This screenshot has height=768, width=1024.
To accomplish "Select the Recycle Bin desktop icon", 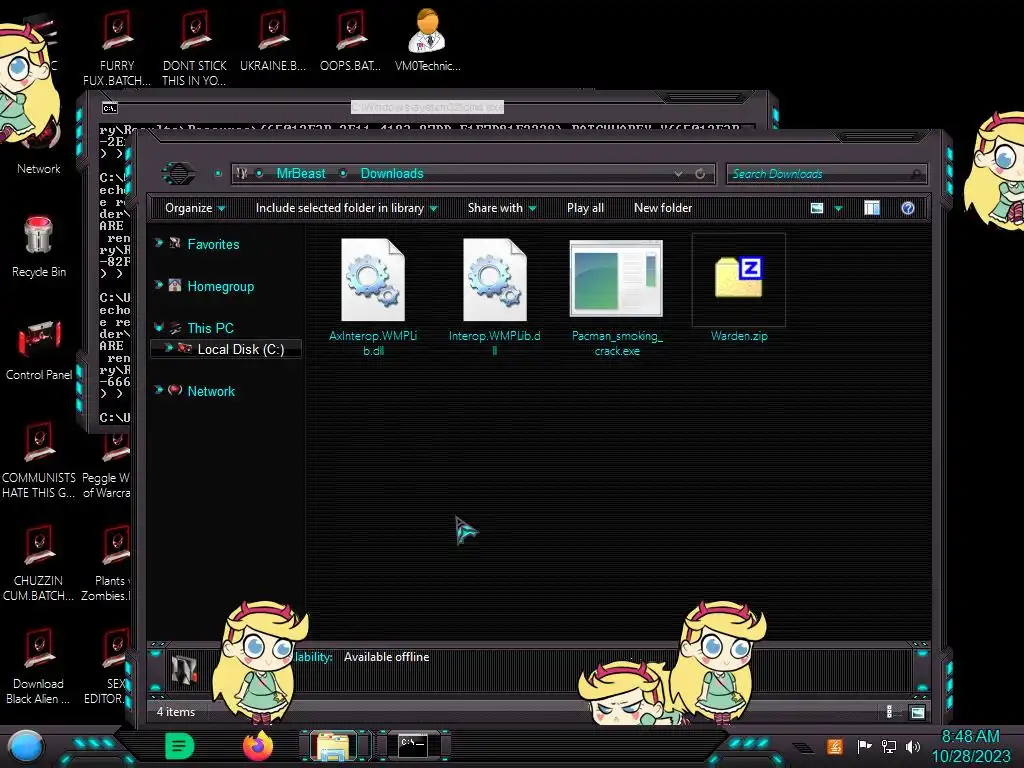I will click(39, 246).
